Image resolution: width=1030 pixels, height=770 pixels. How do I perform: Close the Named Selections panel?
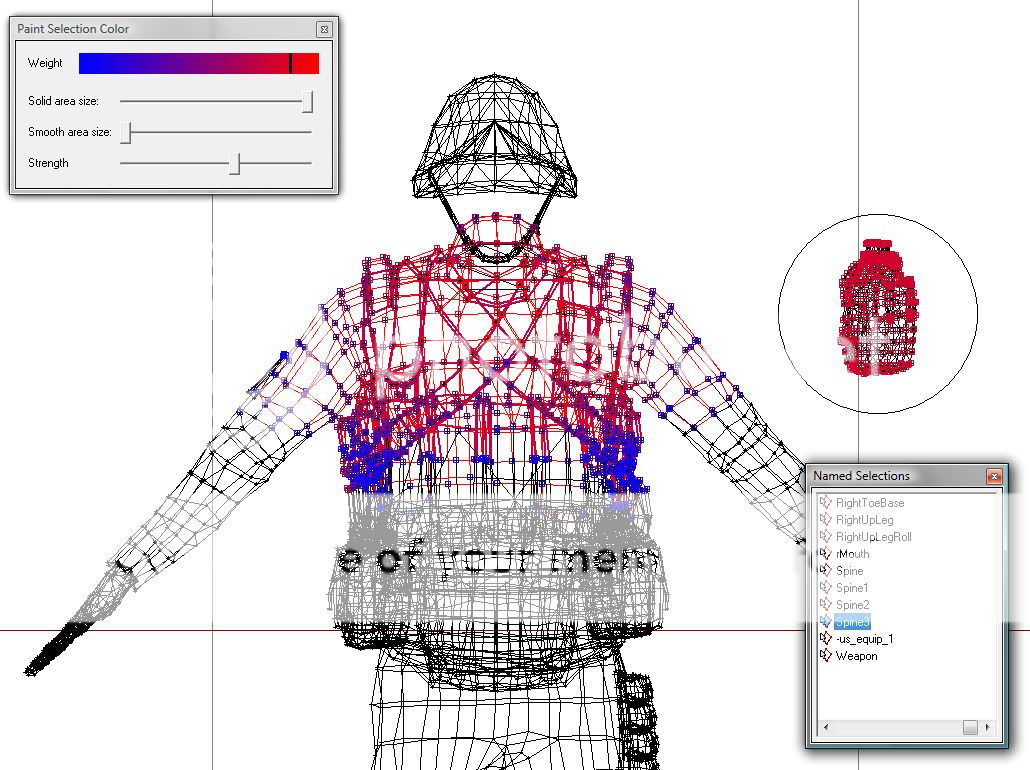click(x=993, y=476)
